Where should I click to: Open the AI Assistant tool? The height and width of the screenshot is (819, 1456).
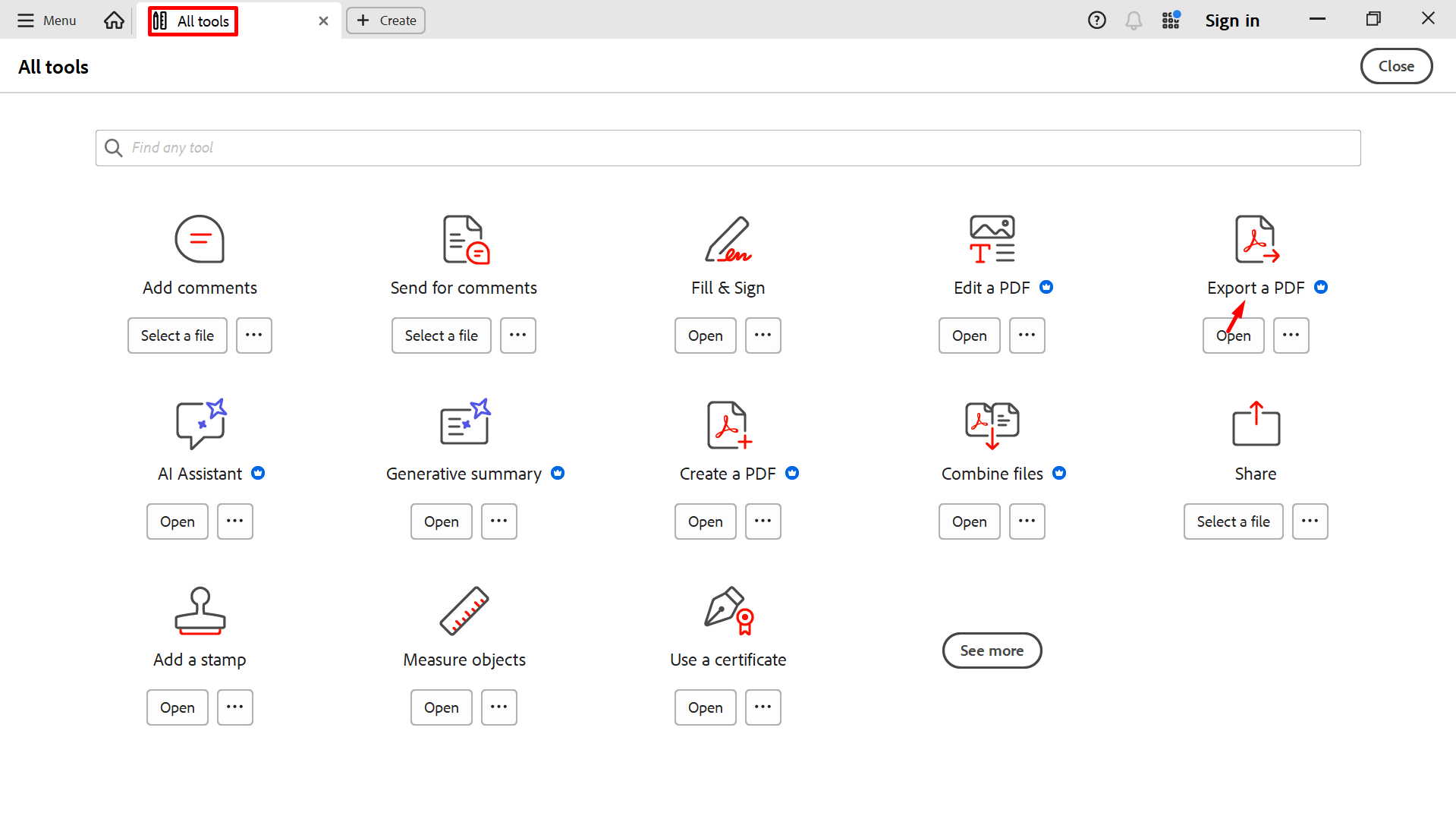click(178, 521)
